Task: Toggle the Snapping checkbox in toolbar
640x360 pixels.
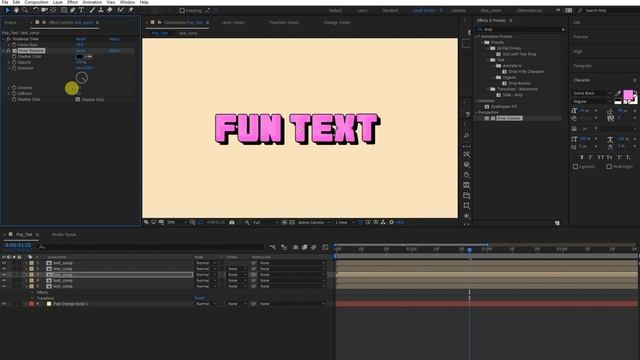Action: (182, 11)
